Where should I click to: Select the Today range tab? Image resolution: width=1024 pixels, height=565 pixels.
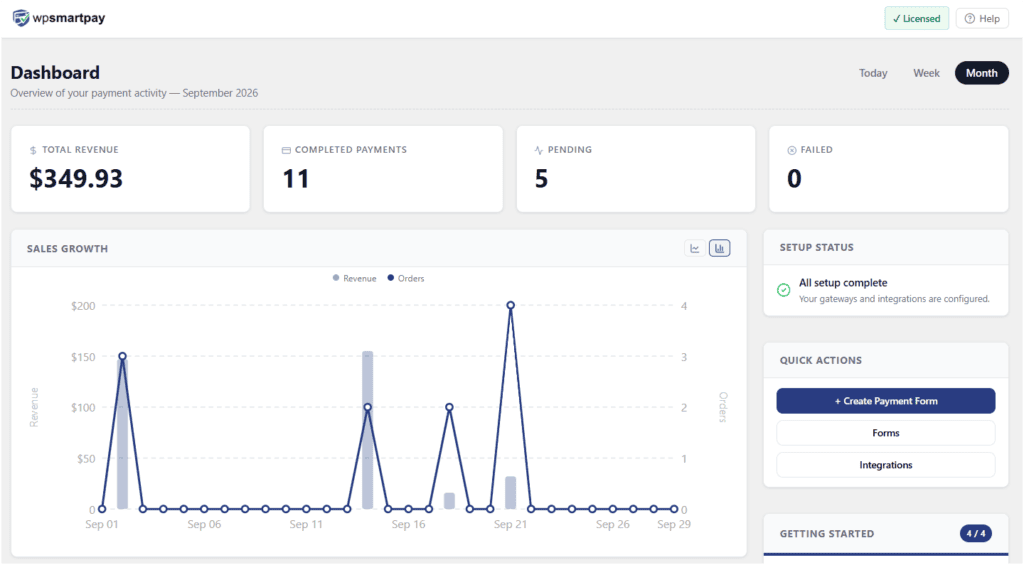click(873, 73)
